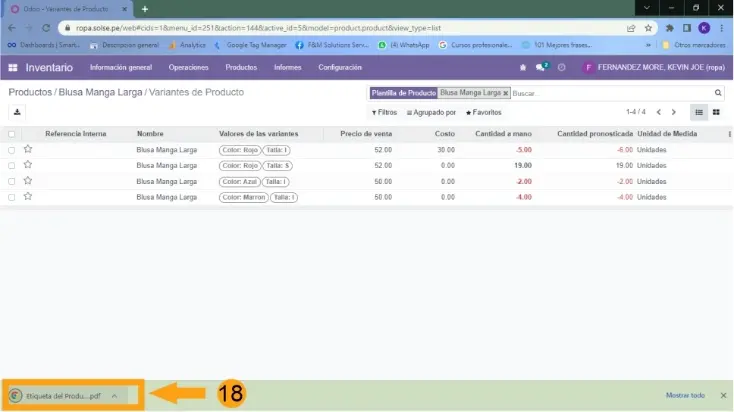Go to Productos breadcrumb link
This screenshot has width=734, height=412.
[30, 92]
